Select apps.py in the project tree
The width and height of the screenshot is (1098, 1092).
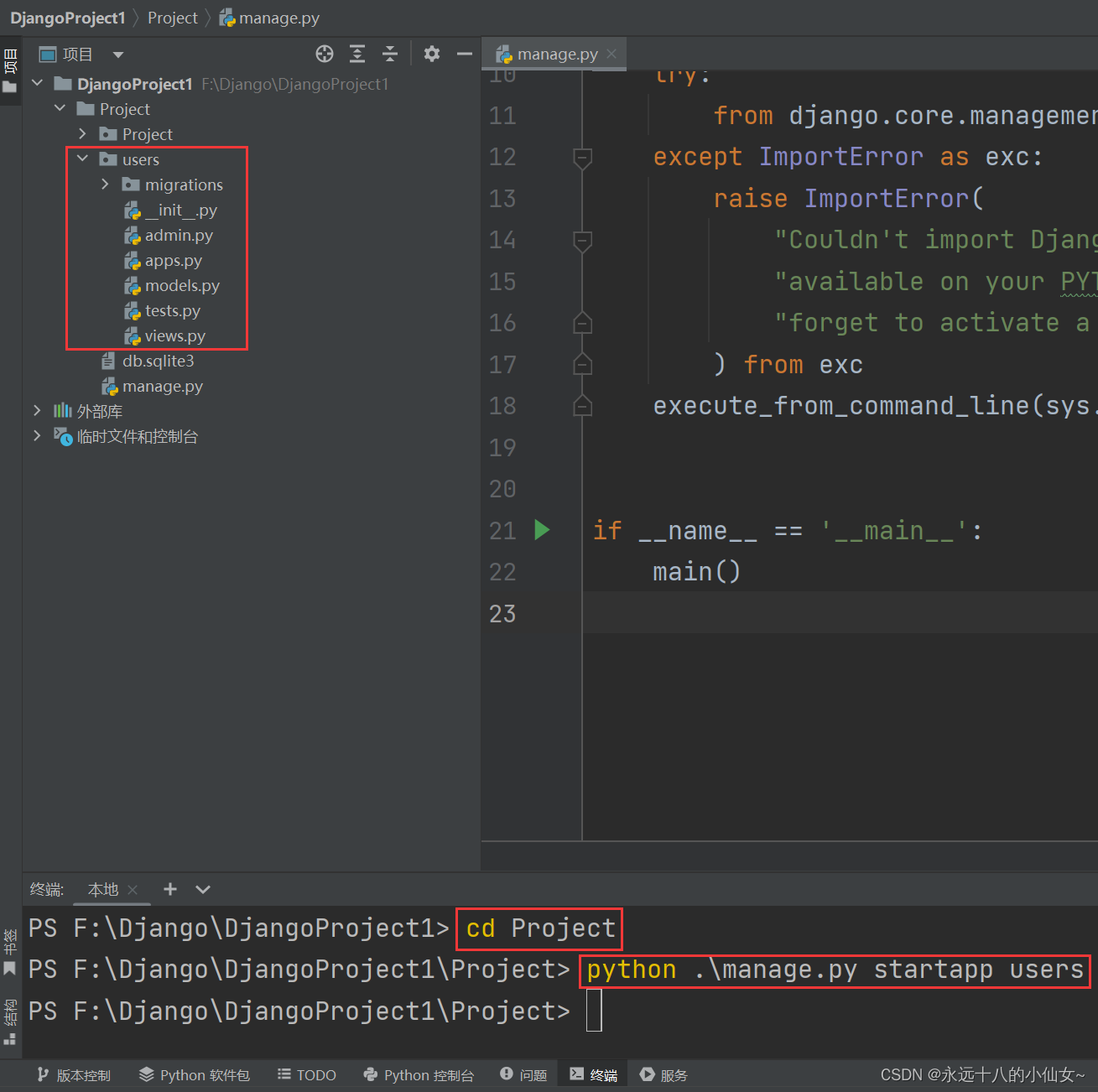click(x=163, y=260)
